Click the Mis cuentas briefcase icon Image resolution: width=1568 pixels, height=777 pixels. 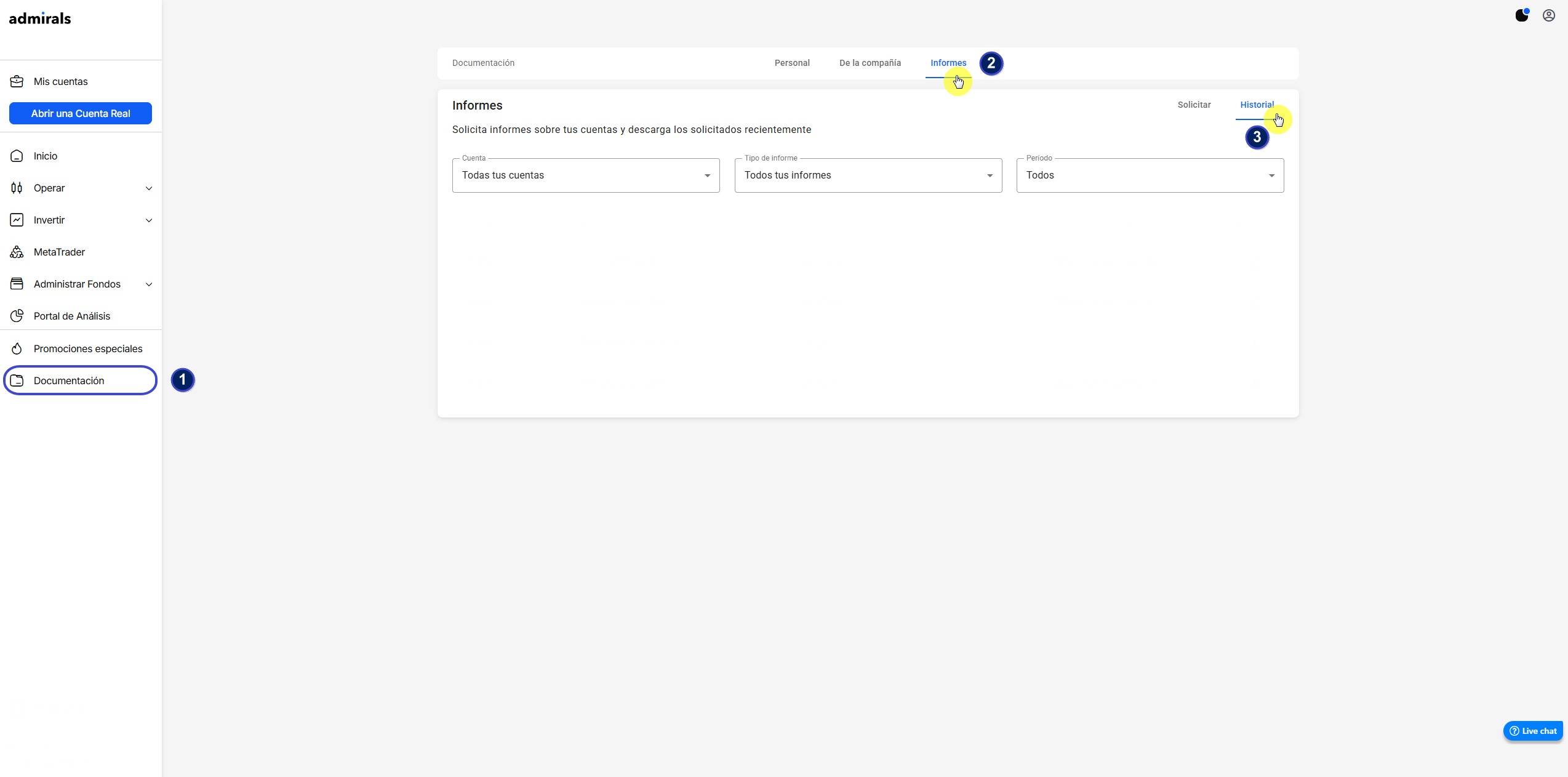point(17,81)
